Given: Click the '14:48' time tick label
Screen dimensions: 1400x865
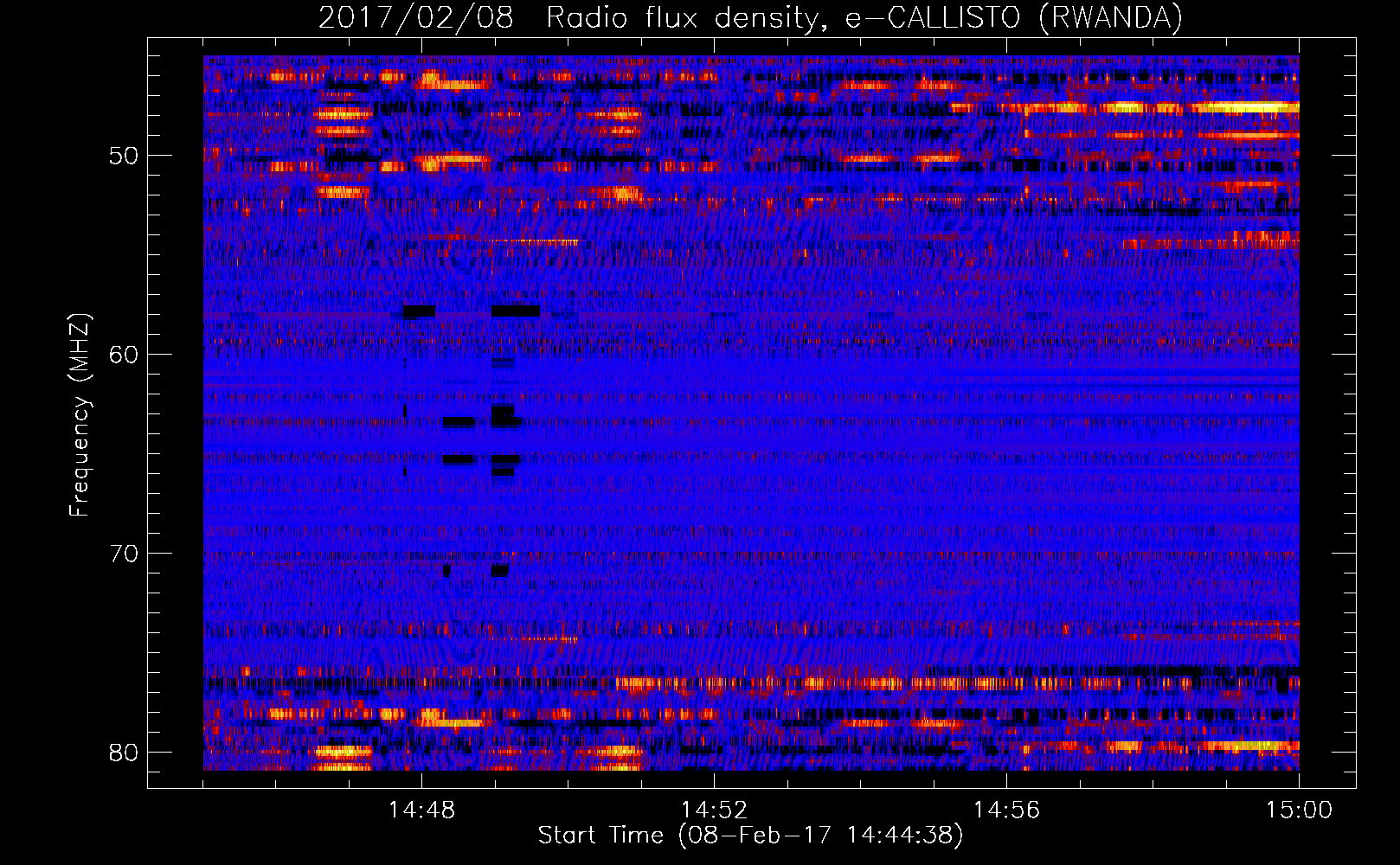Looking at the screenshot, I should coord(421,811).
